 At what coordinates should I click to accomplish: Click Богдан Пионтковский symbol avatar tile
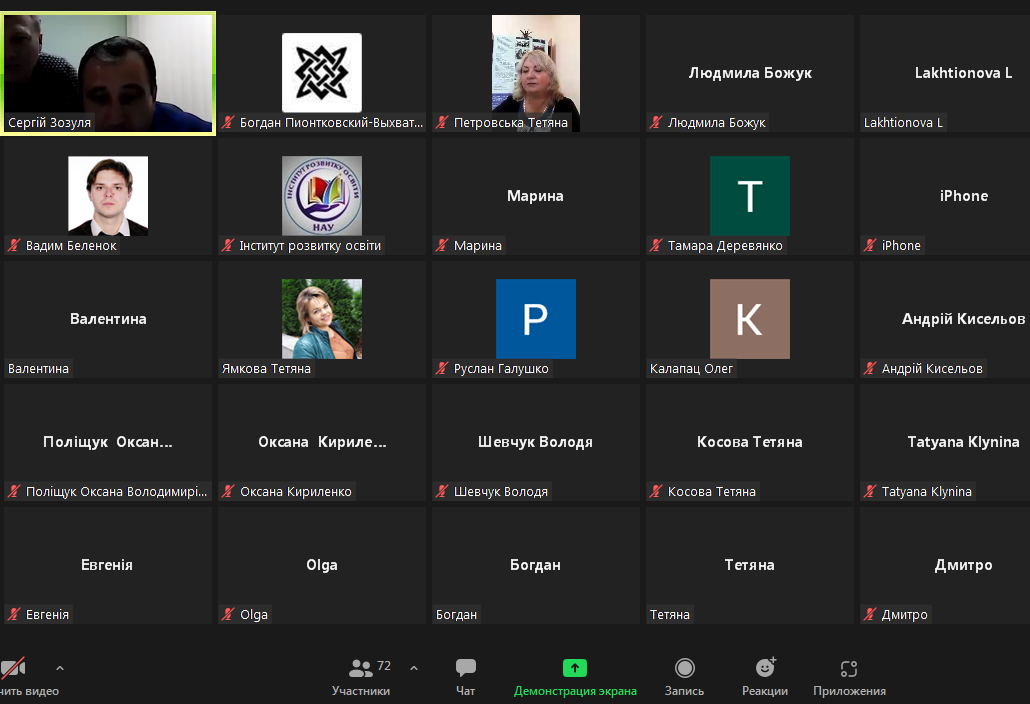tap(322, 72)
